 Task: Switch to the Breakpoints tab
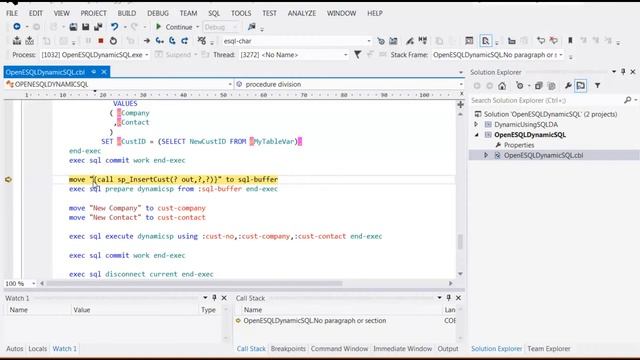288,349
